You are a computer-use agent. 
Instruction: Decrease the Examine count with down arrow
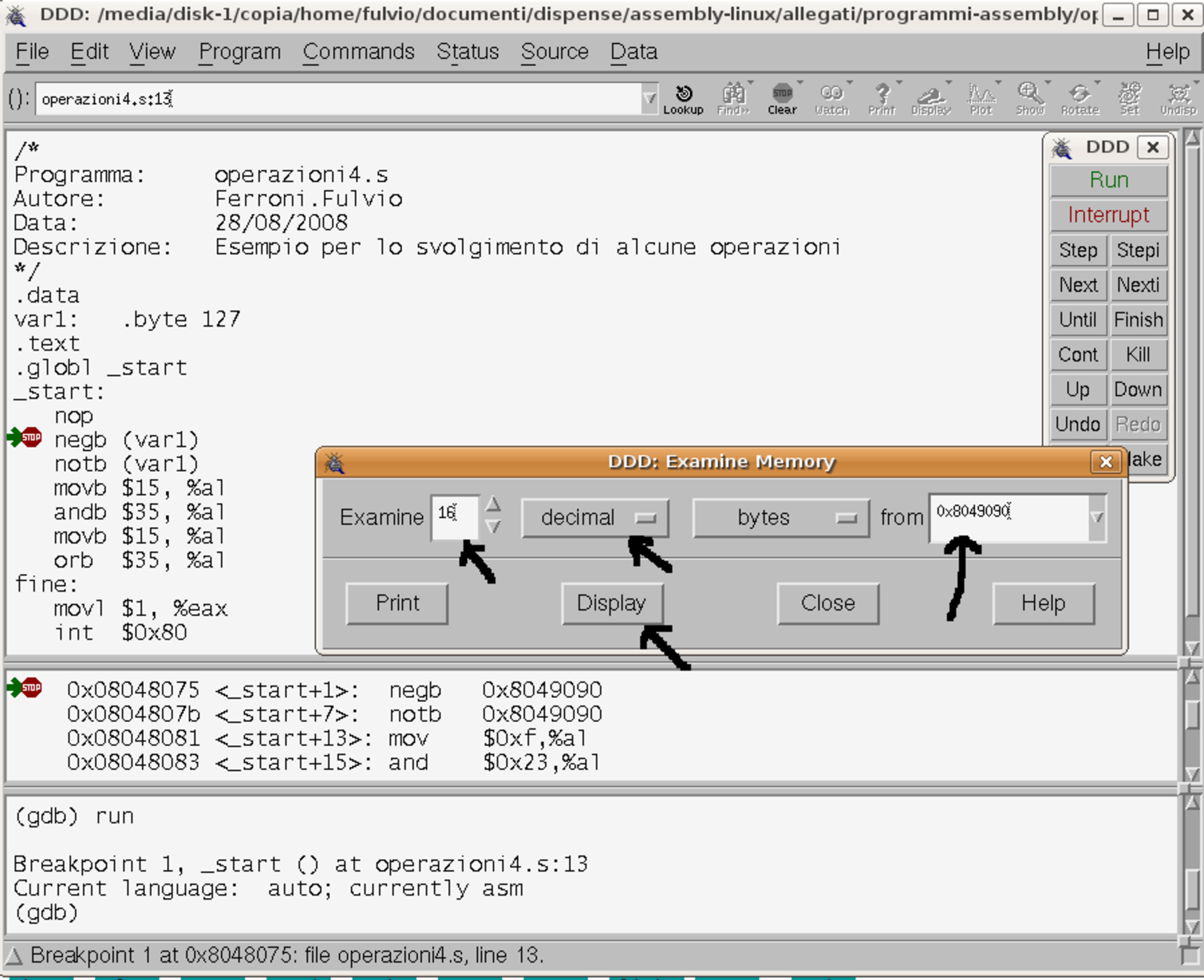click(x=493, y=527)
